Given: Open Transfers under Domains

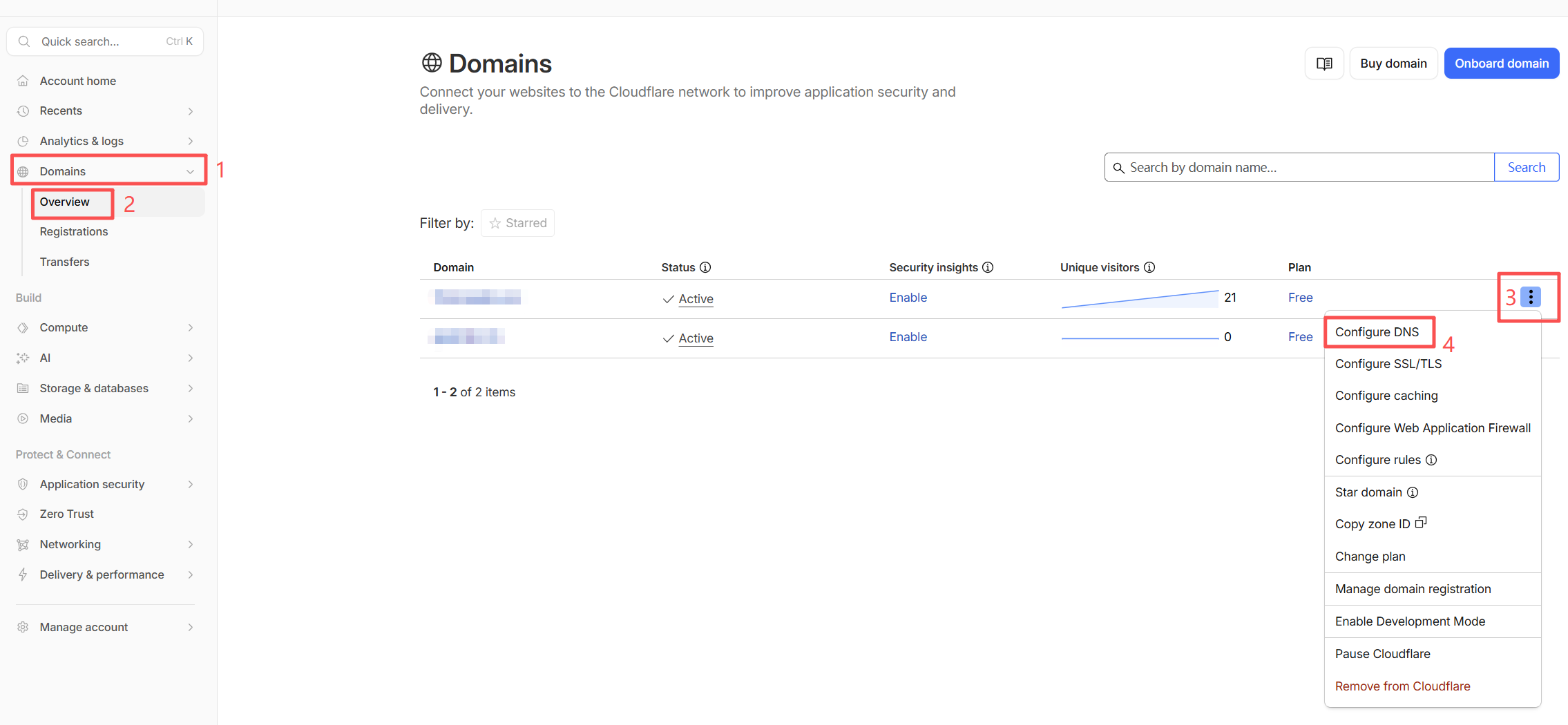Looking at the screenshot, I should point(64,262).
